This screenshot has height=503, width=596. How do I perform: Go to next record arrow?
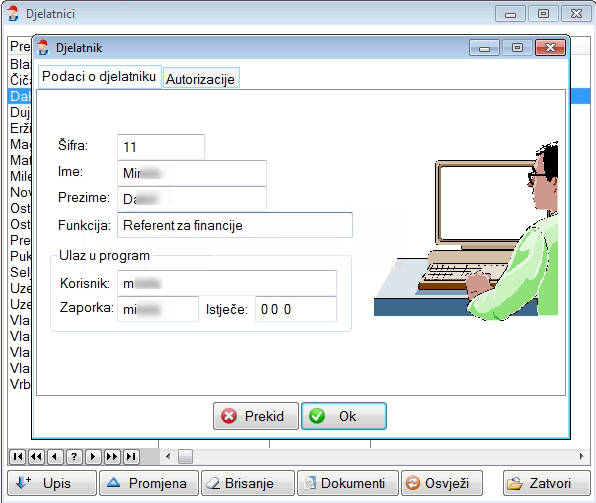(x=93, y=456)
